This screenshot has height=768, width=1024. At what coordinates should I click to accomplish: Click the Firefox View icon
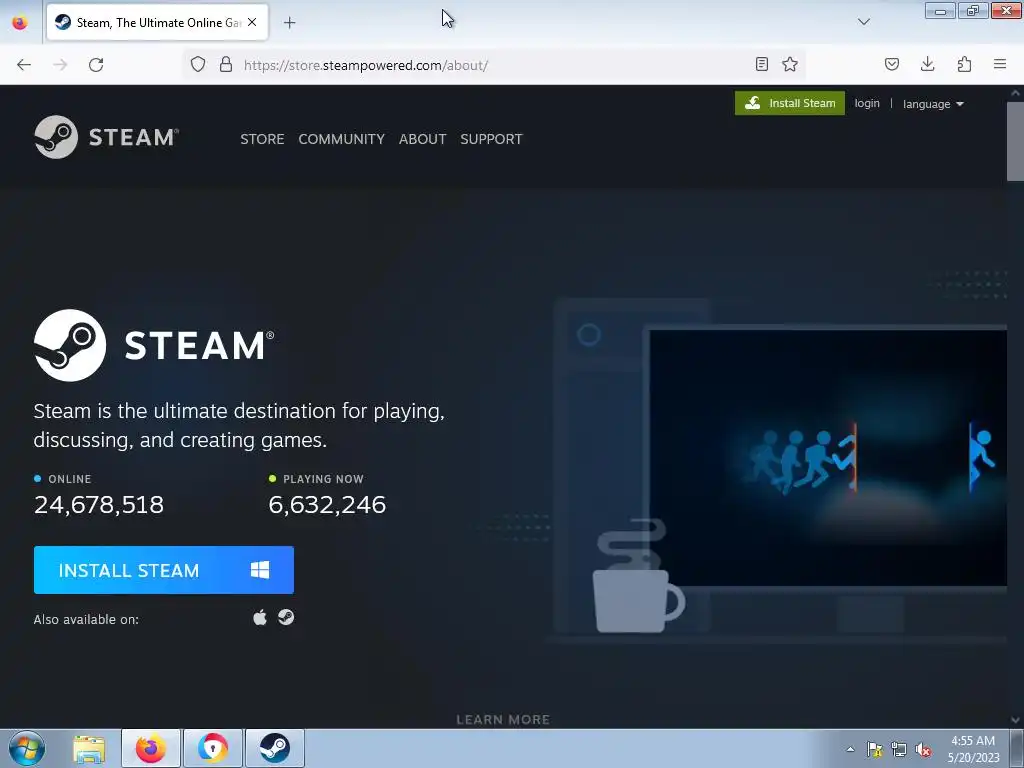coord(20,23)
